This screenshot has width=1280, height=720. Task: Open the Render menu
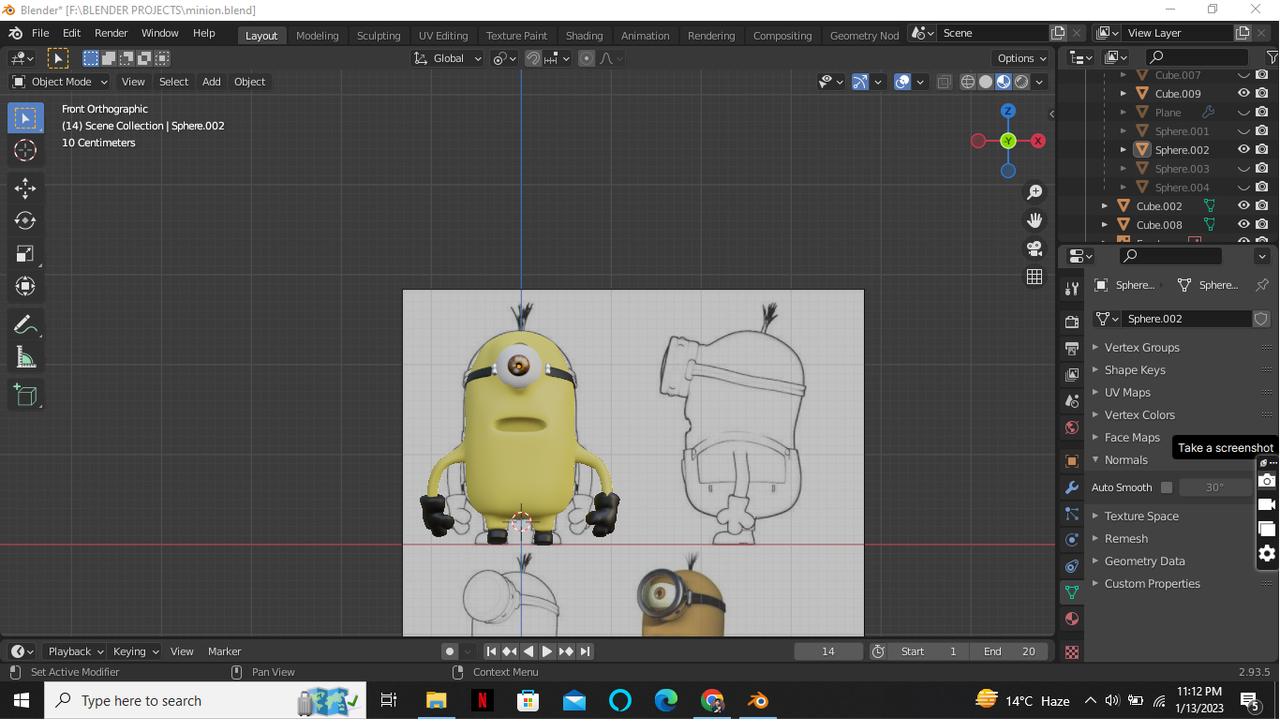tap(111, 33)
